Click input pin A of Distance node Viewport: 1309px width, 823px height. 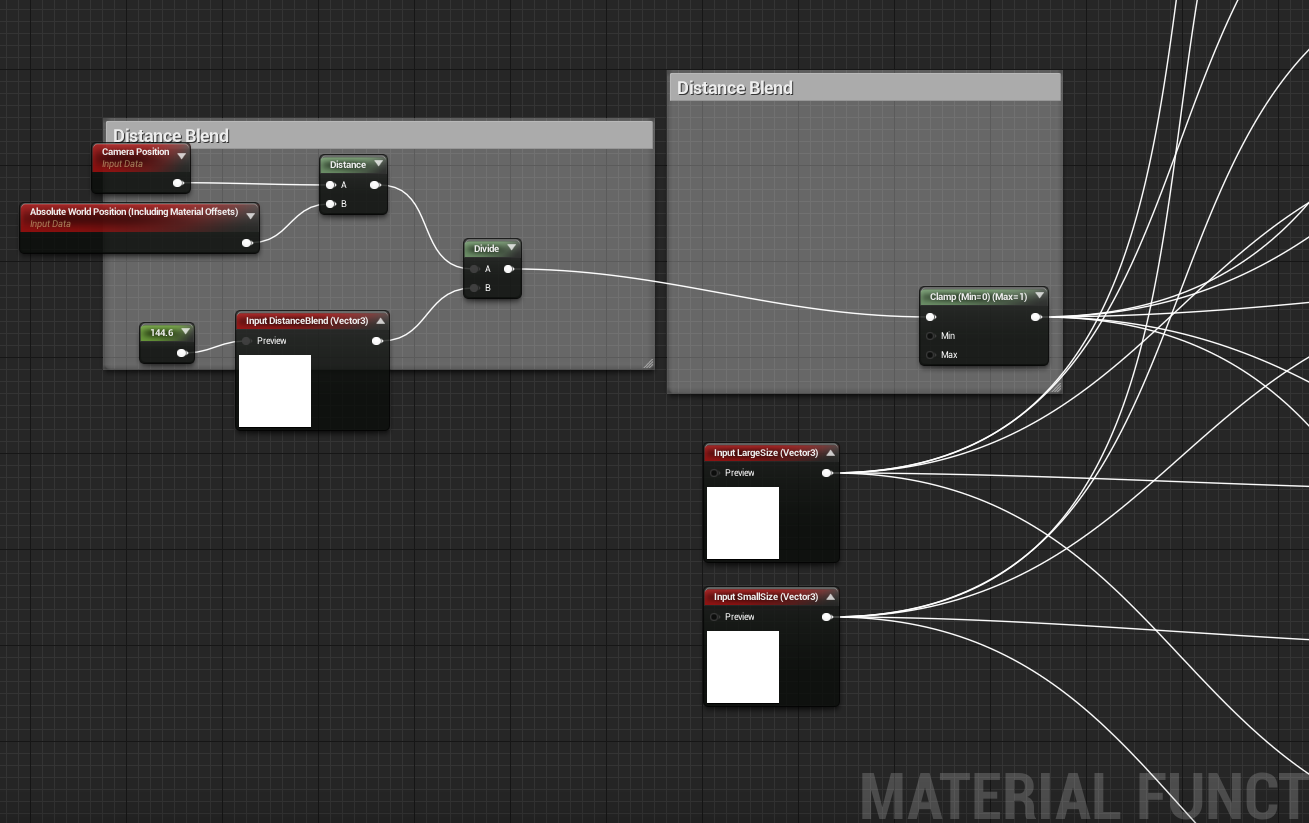click(x=330, y=184)
